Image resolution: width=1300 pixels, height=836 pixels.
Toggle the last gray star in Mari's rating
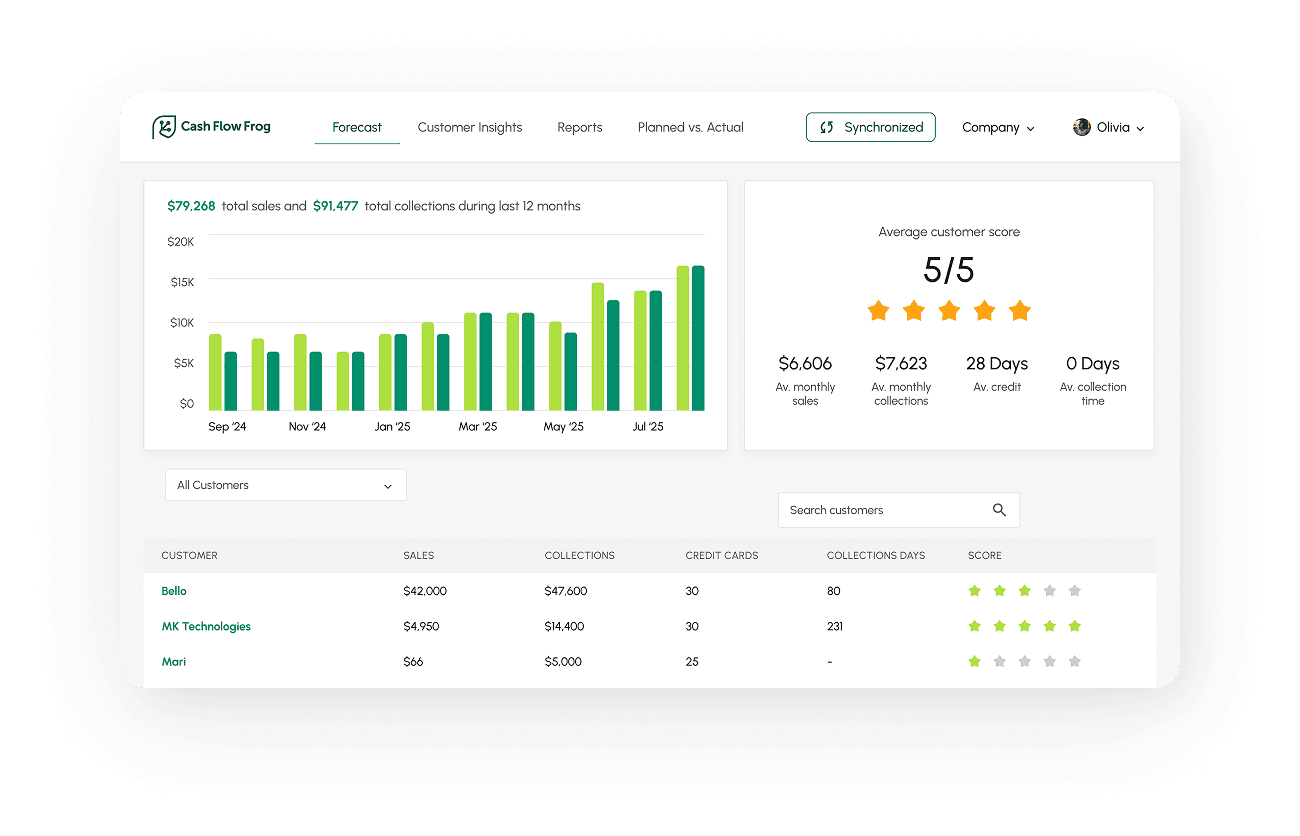1074,661
